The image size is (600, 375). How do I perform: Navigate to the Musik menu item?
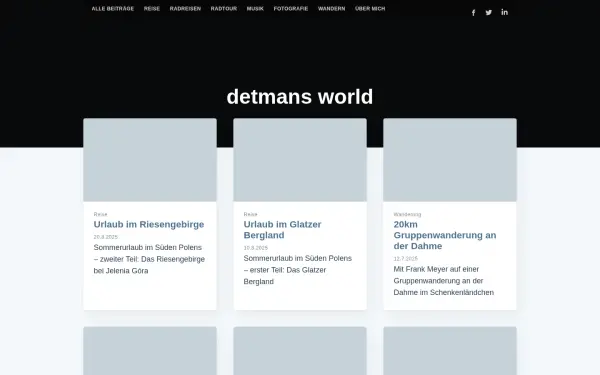pyautogui.click(x=255, y=8)
